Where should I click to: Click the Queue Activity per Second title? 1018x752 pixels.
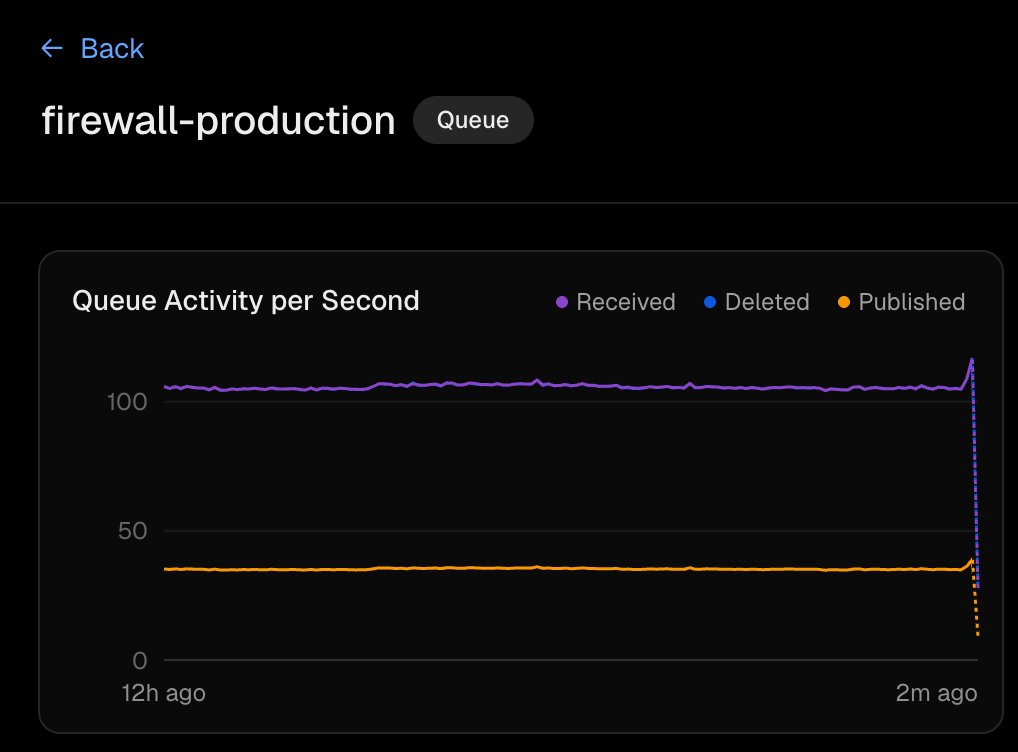pyautogui.click(x=246, y=301)
